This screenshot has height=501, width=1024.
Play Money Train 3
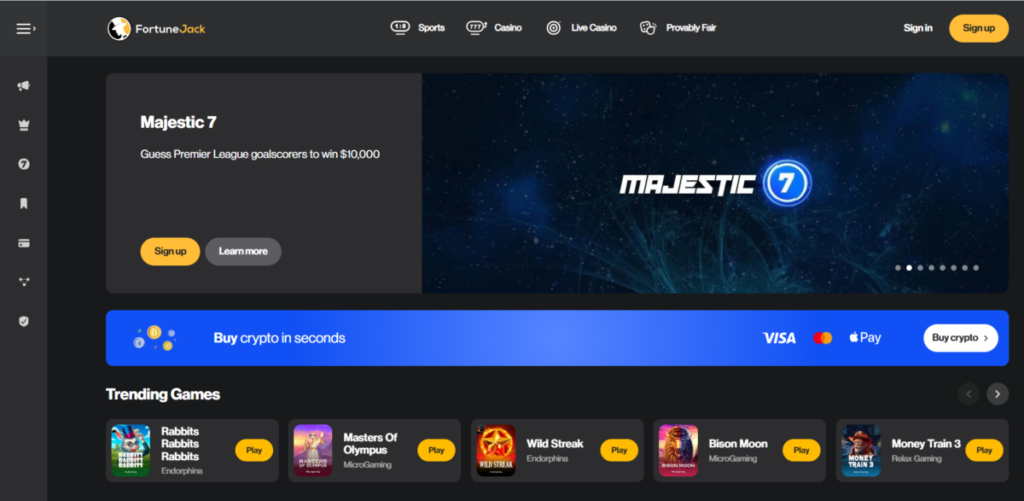(984, 450)
